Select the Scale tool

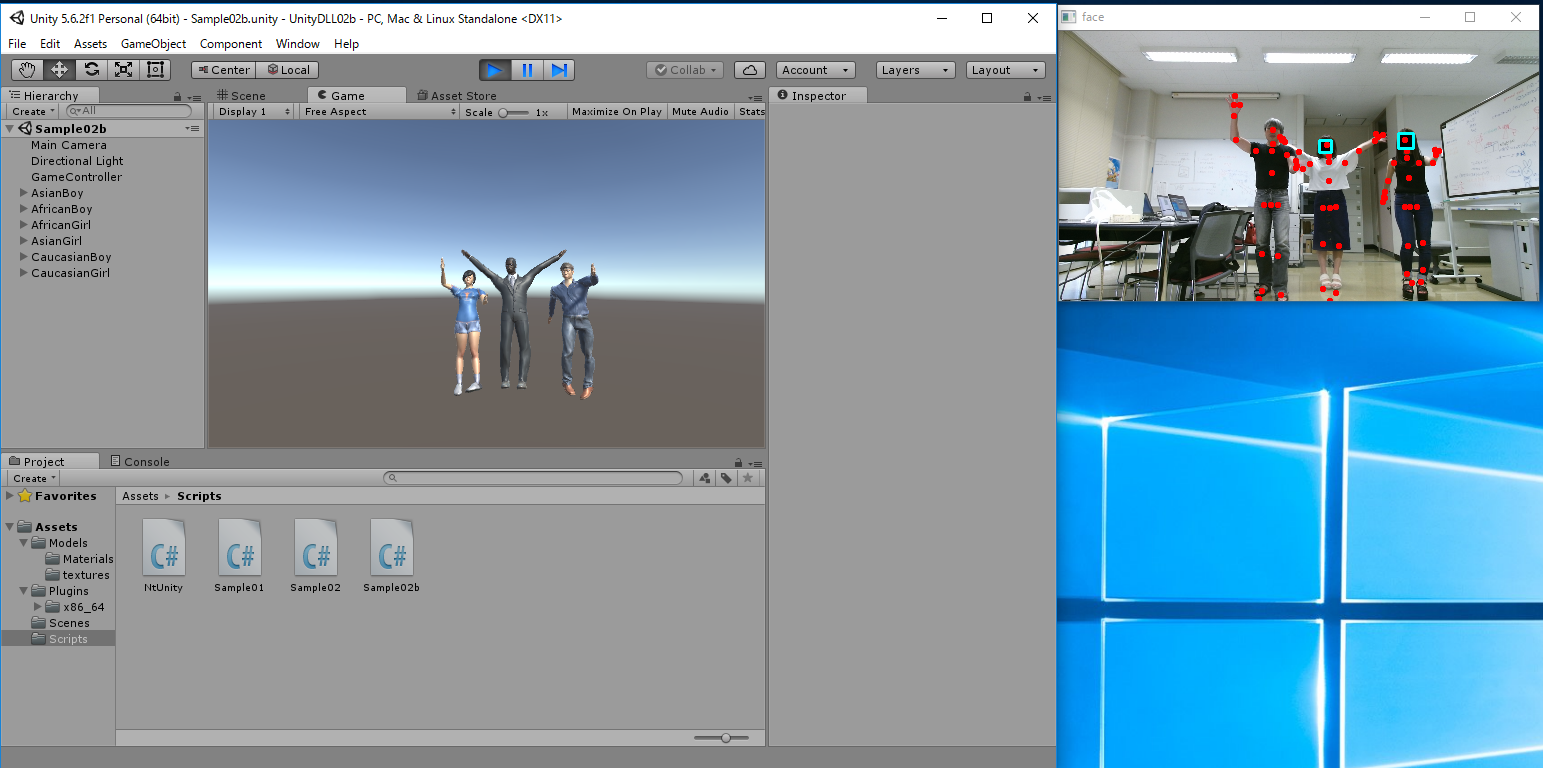point(123,70)
